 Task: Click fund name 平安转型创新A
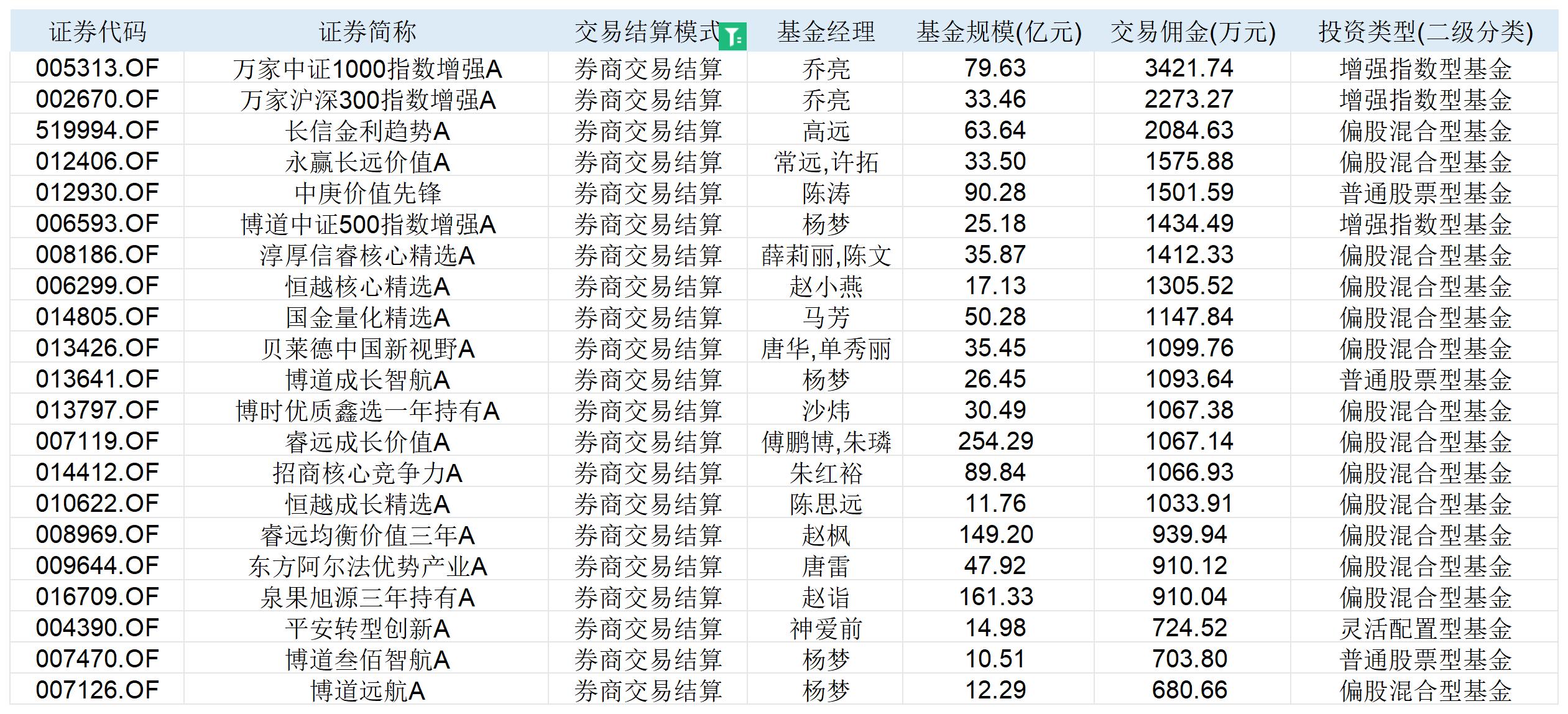click(x=367, y=628)
